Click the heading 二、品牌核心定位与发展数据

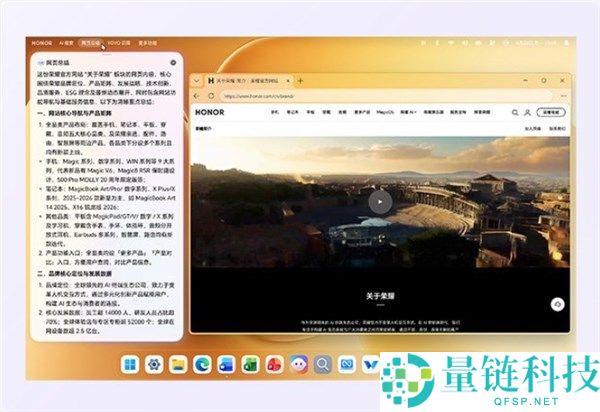coord(75,274)
